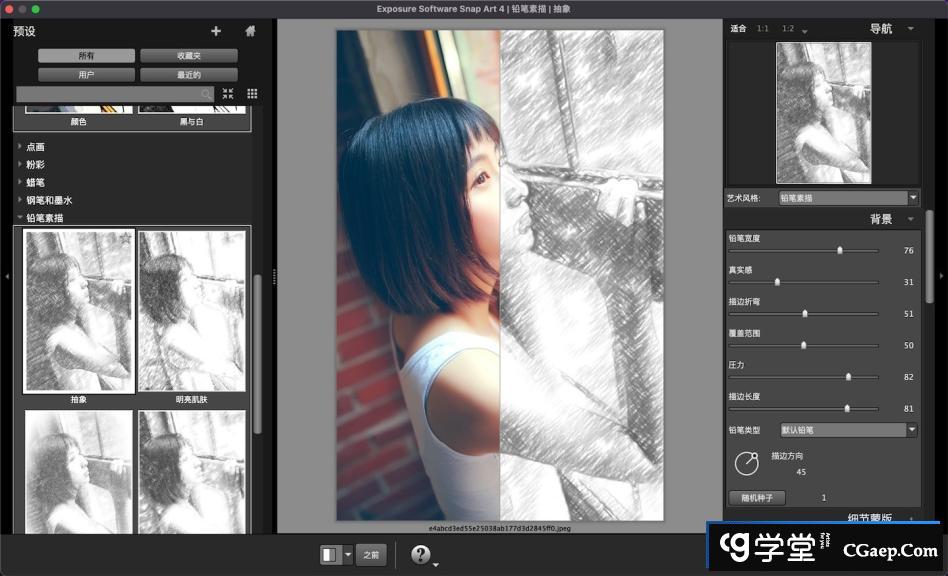The height and width of the screenshot is (576, 948).
Task: Click the home icon in presets panel
Action: (x=250, y=31)
